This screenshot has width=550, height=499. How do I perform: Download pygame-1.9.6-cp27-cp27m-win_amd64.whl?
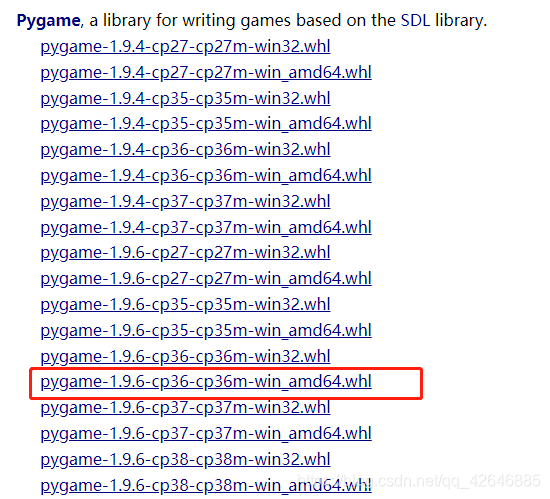click(206, 279)
